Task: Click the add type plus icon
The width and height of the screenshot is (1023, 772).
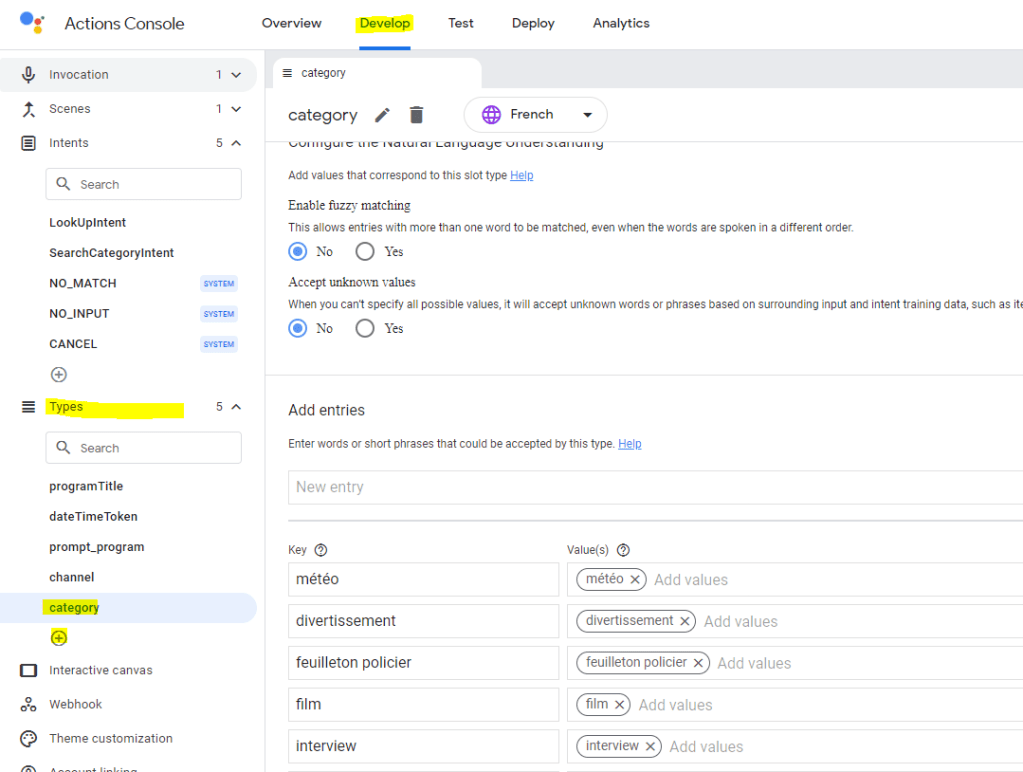Action: (59, 638)
